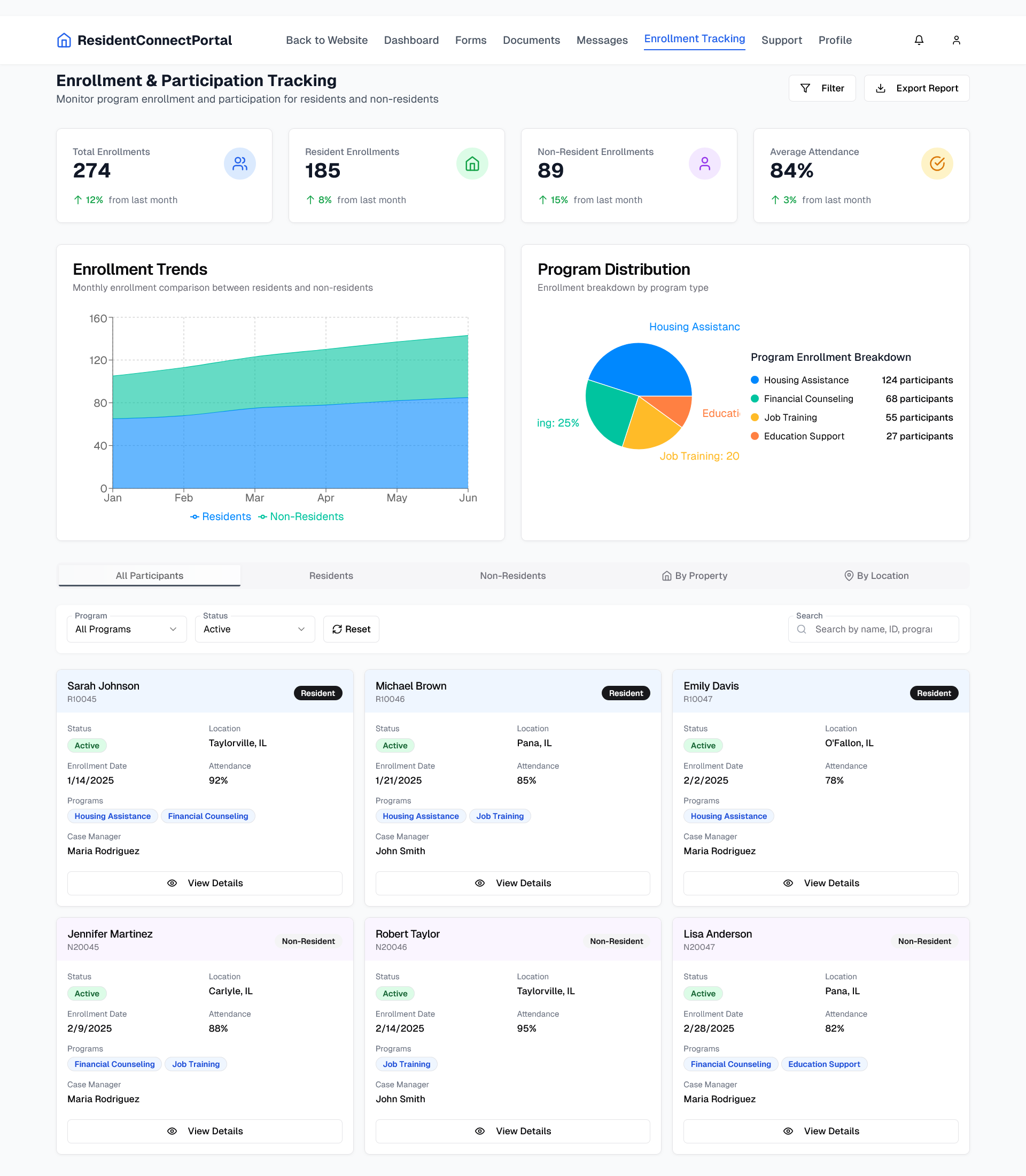This screenshot has width=1026, height=1176.
Task: Toggle the Non-Residents series in chart legend
Action: [x=300, y=516]
